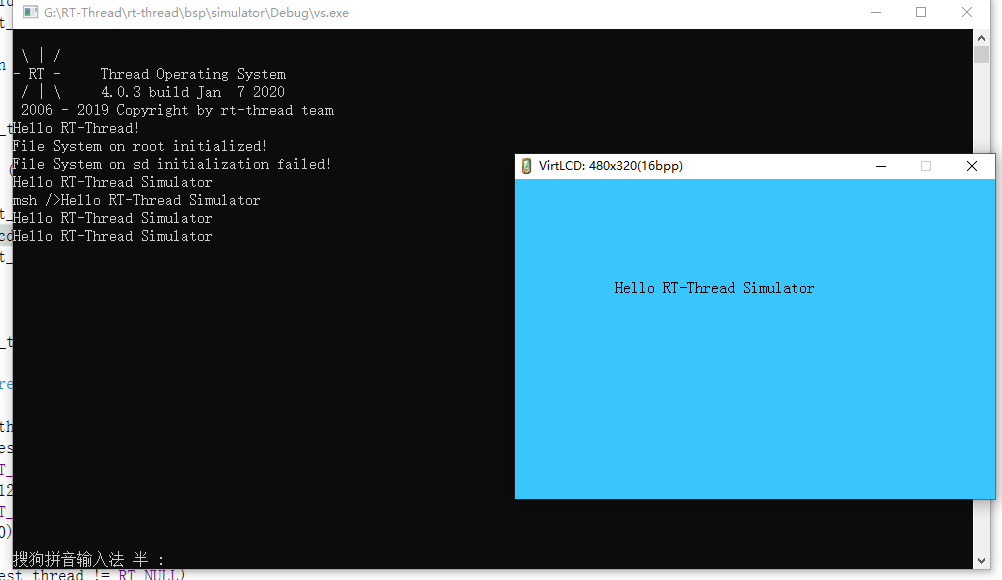Click the maximize icon on the VirtLCD window
The height and width of the screenshot is (580, 1002).
pyautogui.click(x=925, y=166)
